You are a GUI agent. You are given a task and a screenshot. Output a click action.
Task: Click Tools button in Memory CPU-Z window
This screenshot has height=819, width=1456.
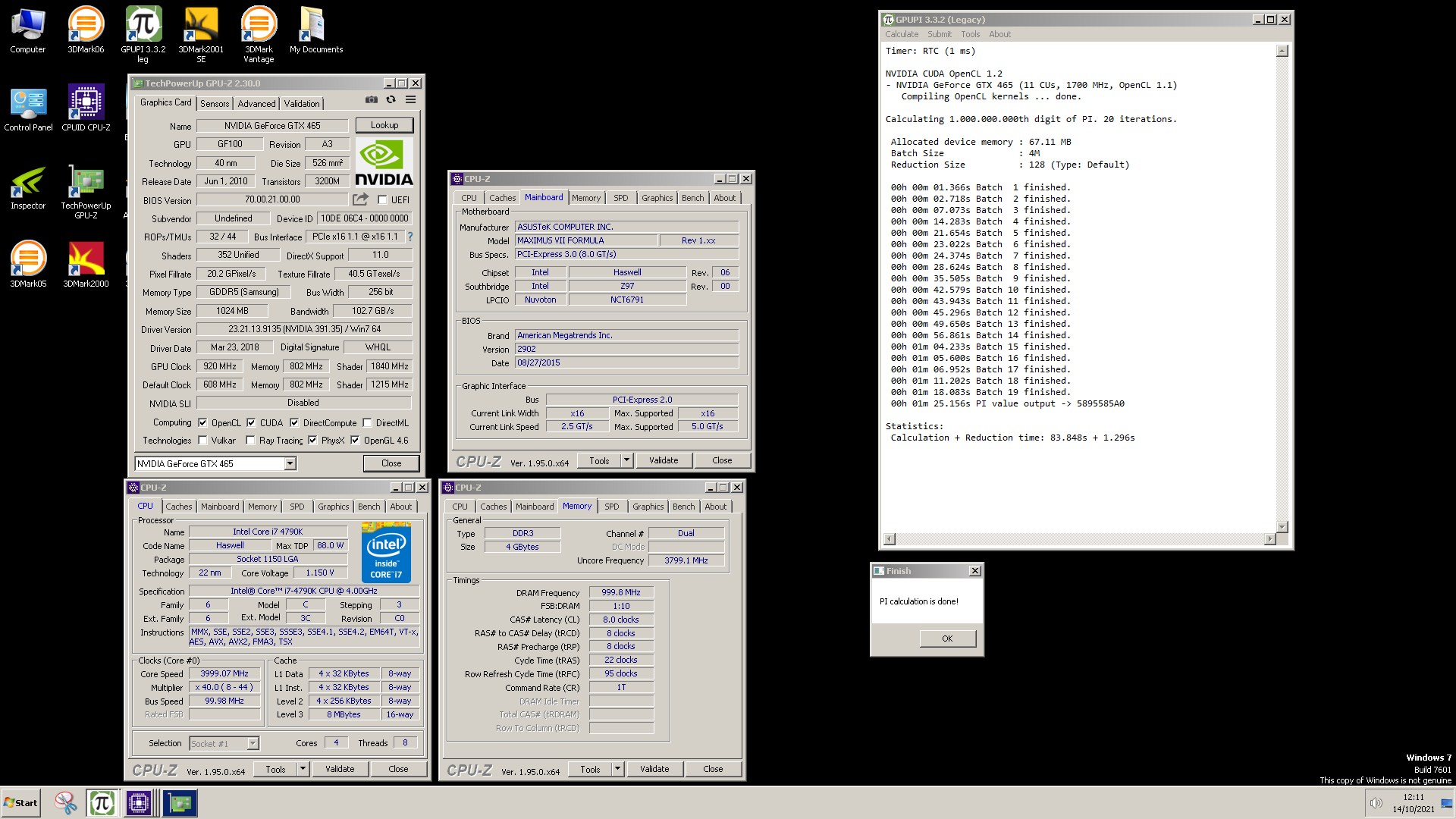590,769
